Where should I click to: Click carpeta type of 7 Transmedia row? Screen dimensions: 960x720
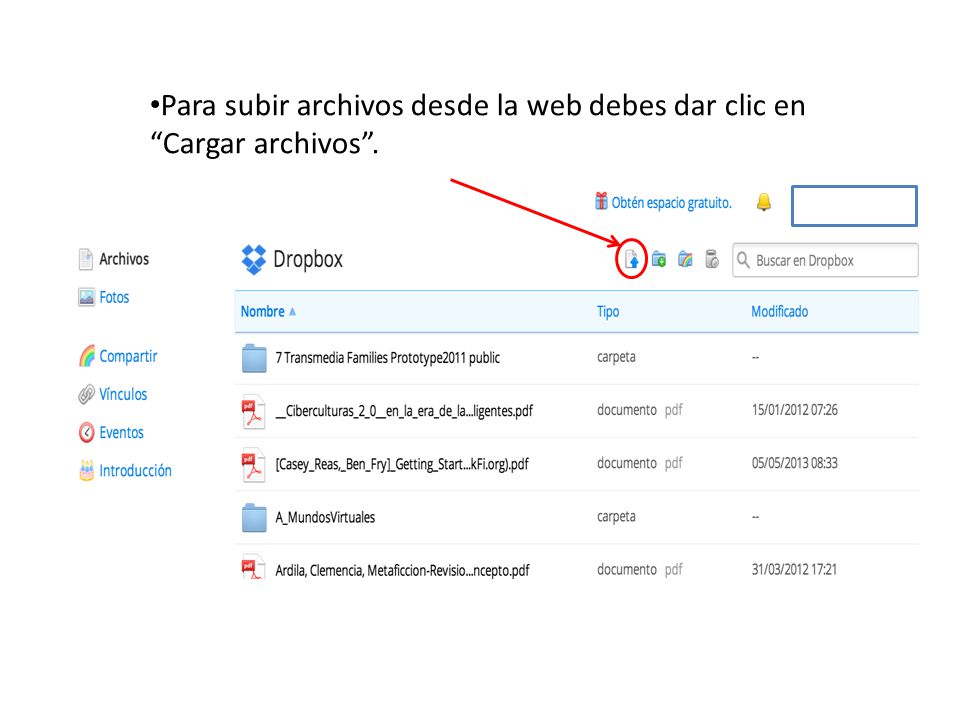[616, 357]
